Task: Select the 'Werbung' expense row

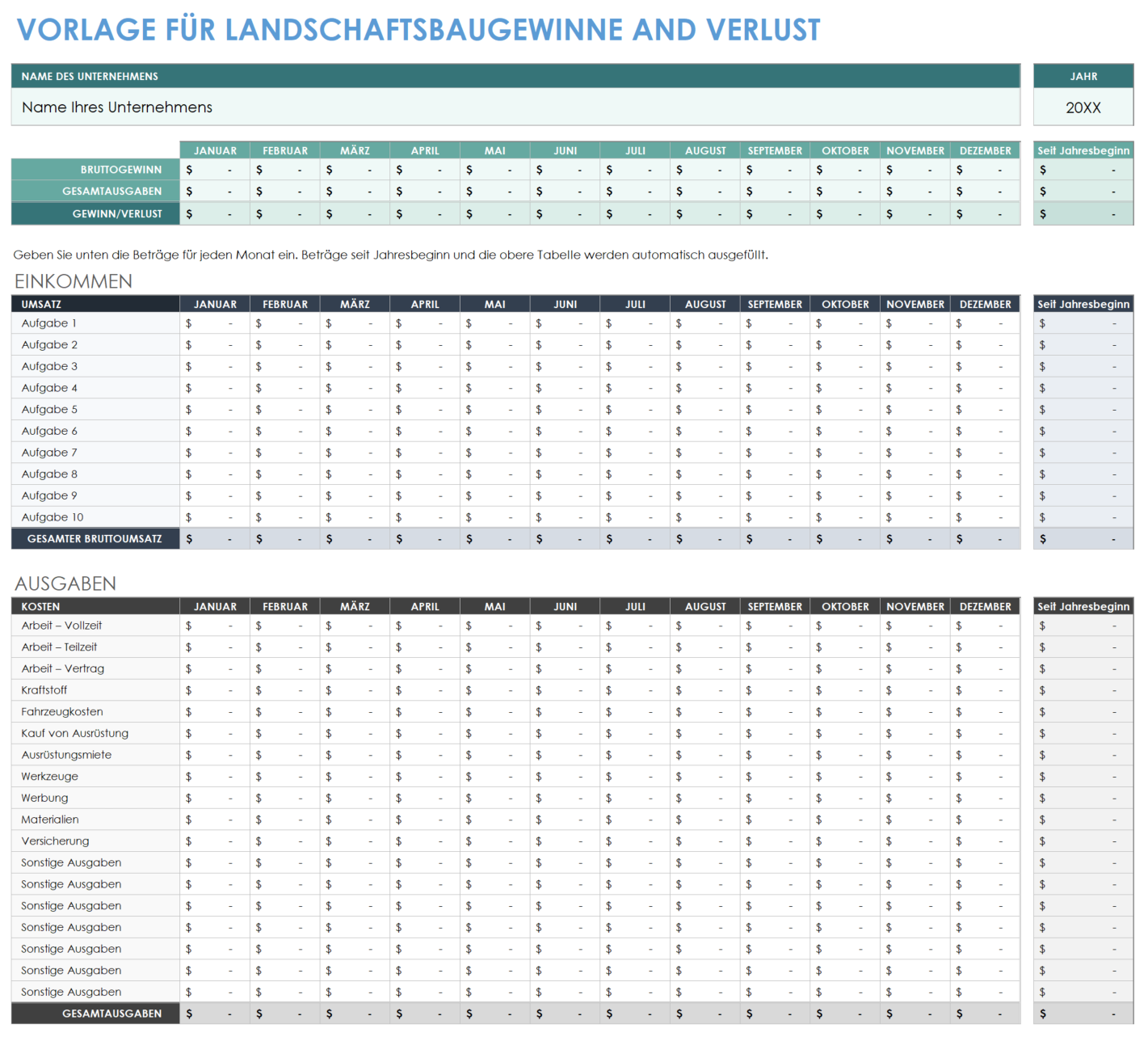Action: [95, 798]
